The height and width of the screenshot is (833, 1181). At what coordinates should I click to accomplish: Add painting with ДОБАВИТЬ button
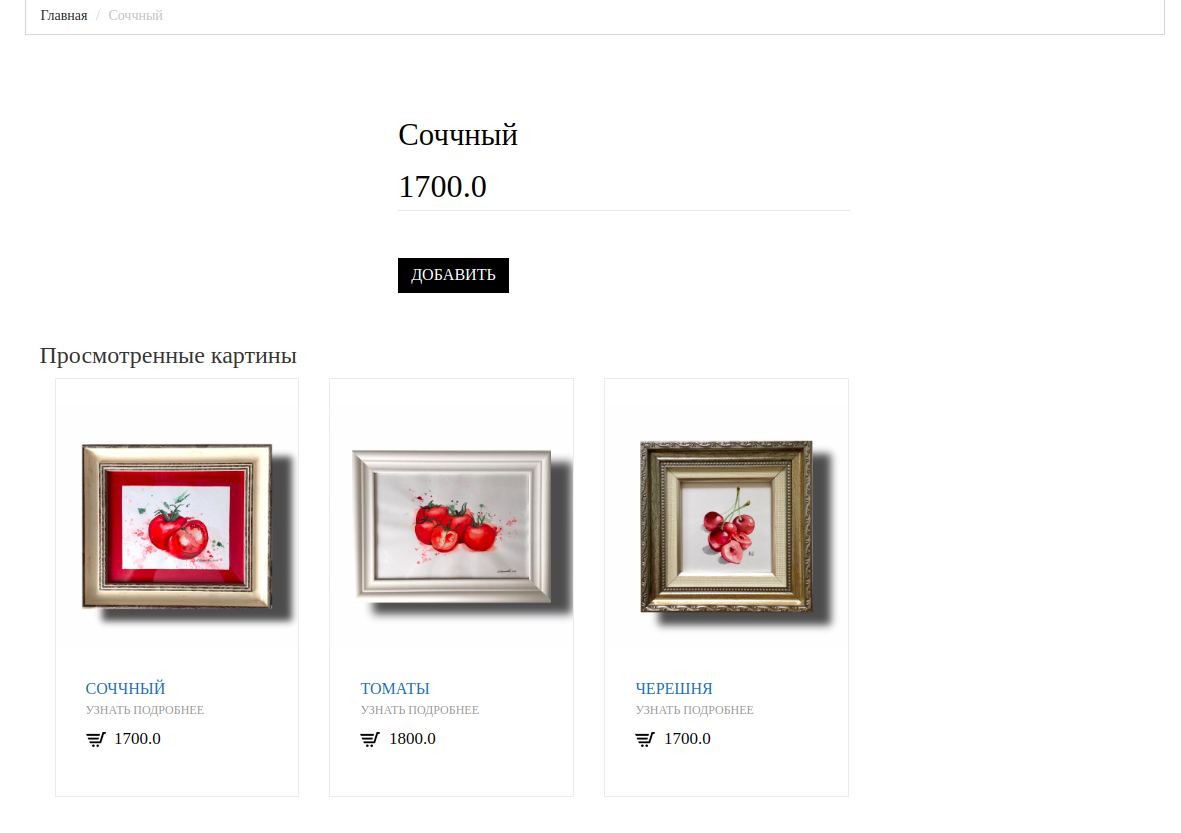pyautogui.click(x=453, y=275)
